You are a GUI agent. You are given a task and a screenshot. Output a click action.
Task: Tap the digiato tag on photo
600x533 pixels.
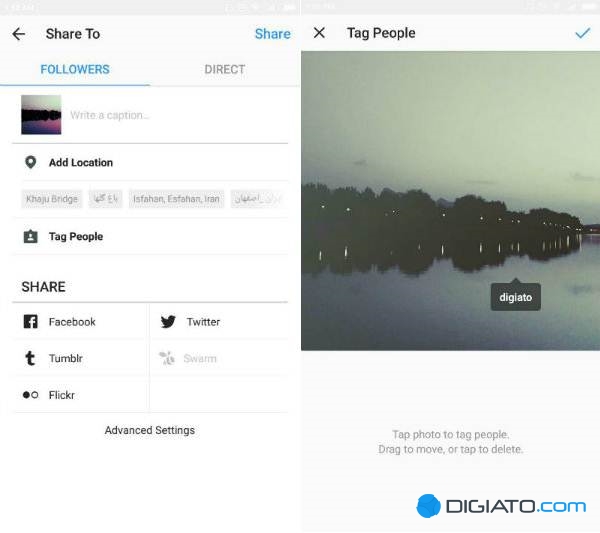tap(515, 297)
